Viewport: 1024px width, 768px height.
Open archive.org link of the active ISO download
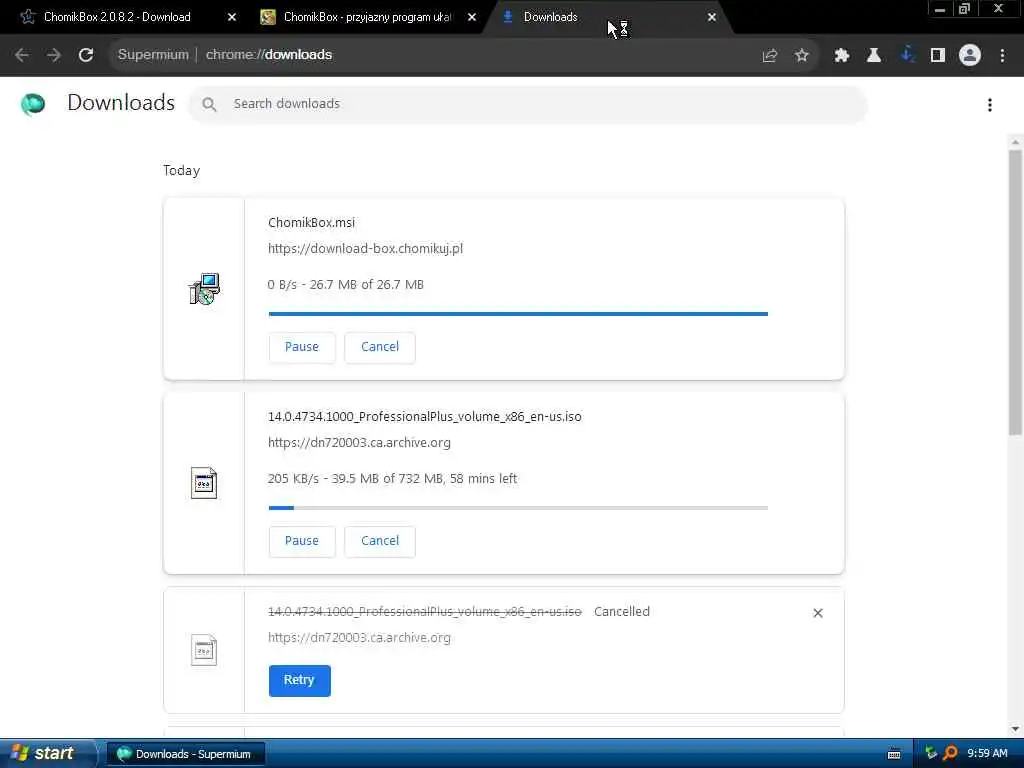click(359, 443)
